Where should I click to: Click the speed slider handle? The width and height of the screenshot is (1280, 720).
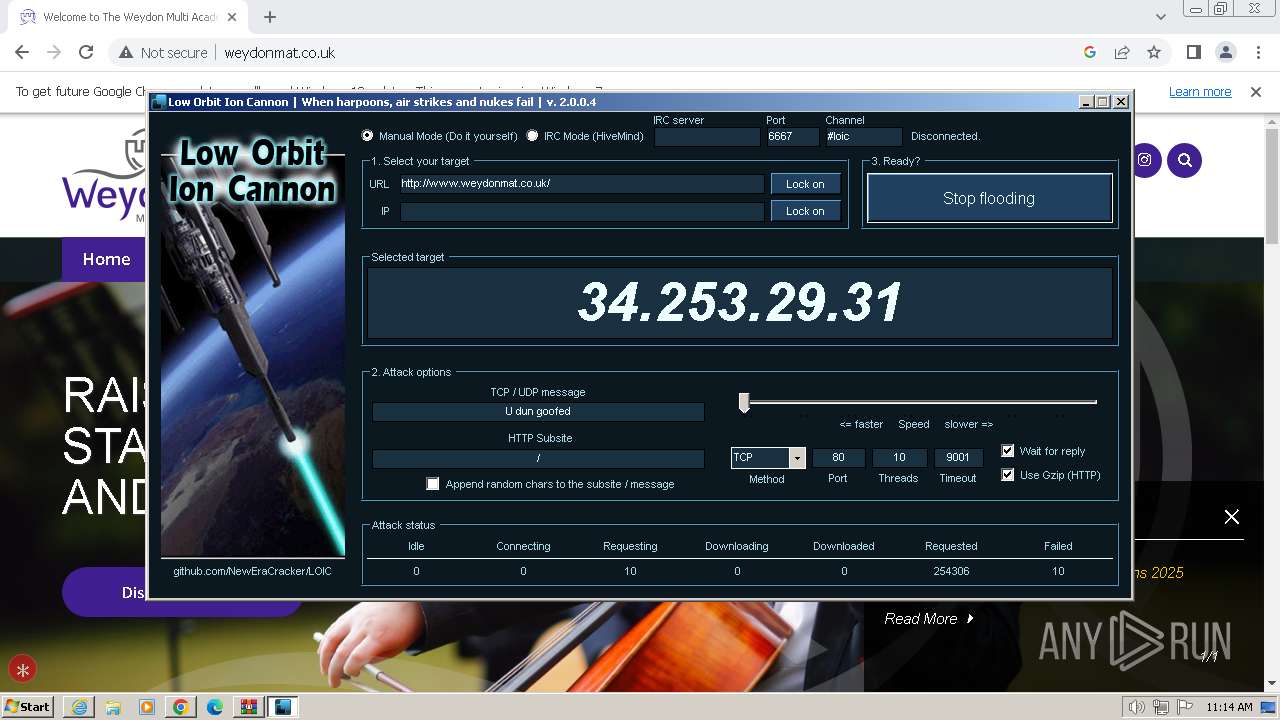pos(744,402)
